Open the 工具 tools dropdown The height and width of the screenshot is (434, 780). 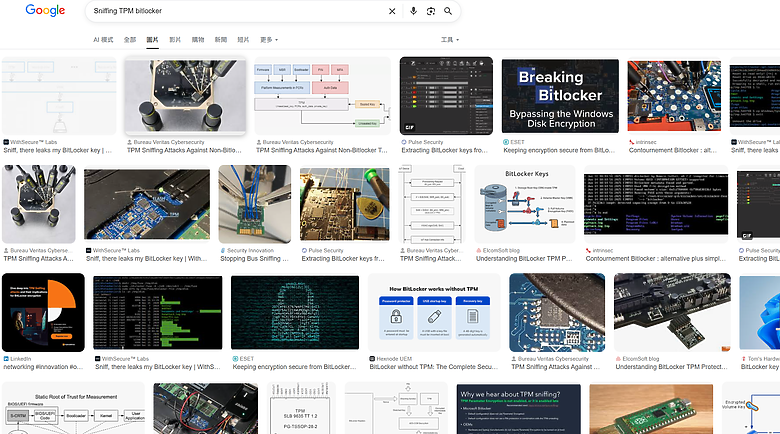click(450, 40)
